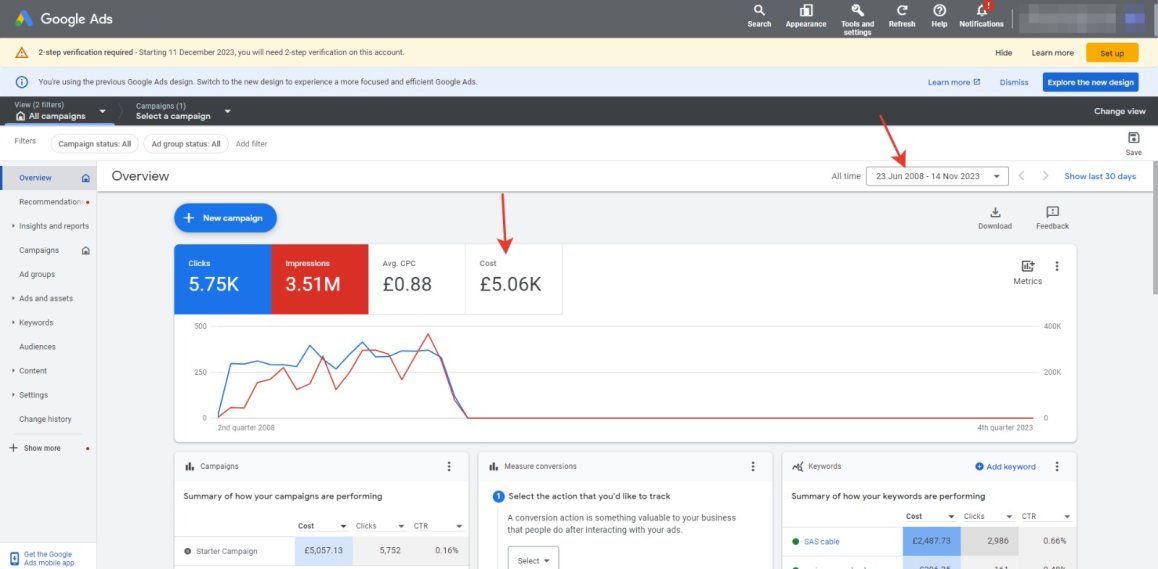The height and width of the screenshot is (569, 1158).
Task: Open the Feedback icon
Action: pyautogui.click(x=1052, y=212)
